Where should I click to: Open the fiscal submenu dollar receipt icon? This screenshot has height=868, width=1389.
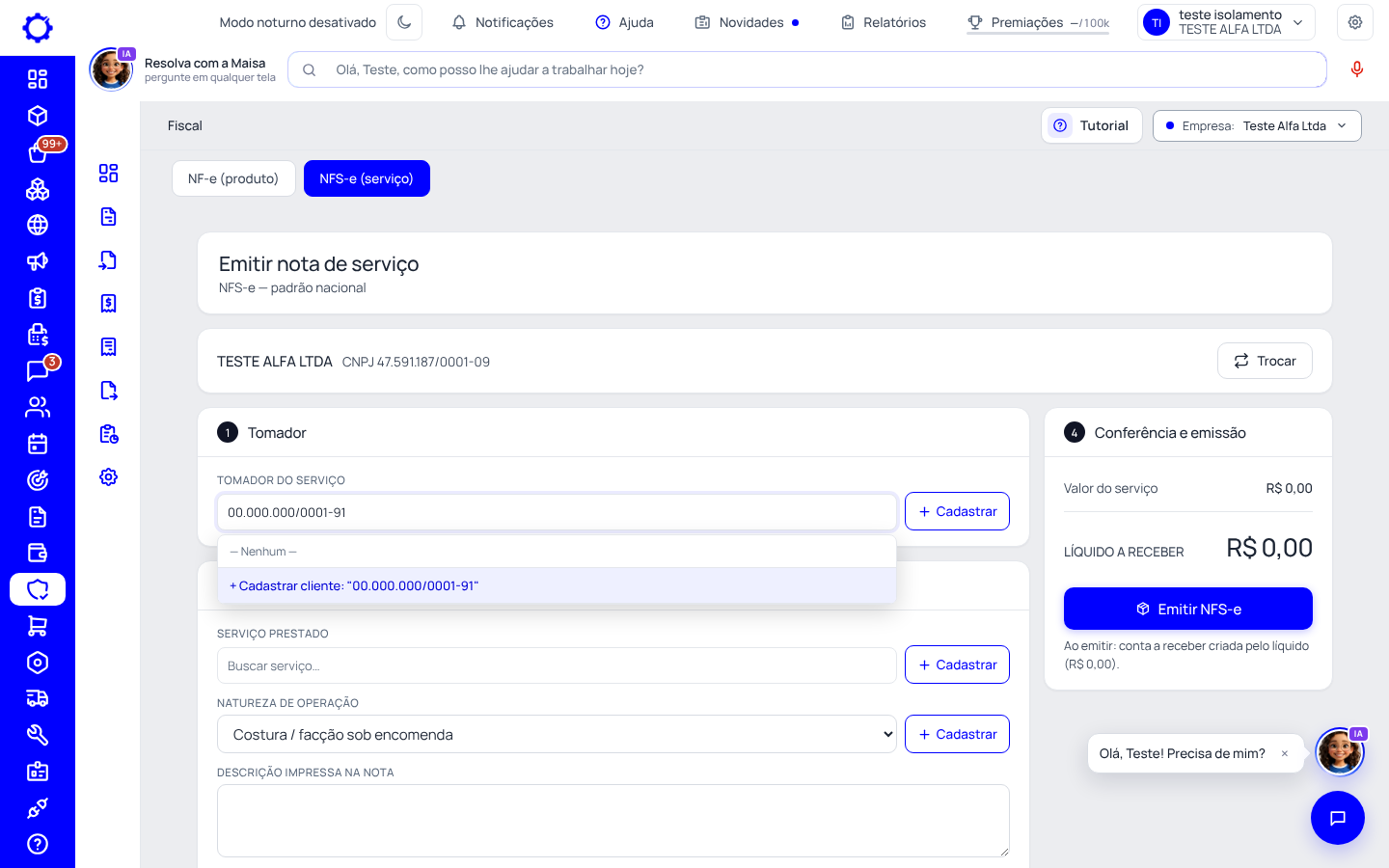(x=108, y=303)
